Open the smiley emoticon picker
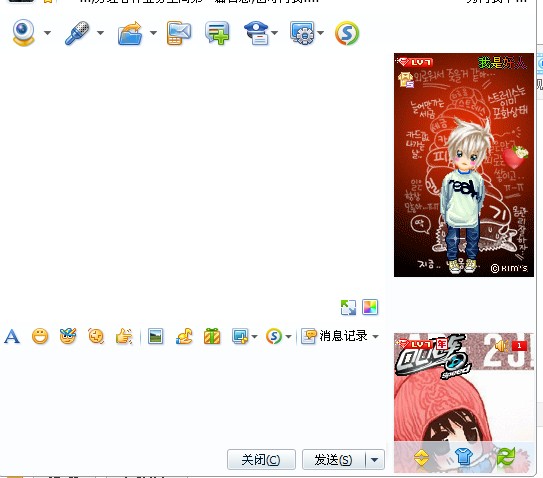 [40, 337]
